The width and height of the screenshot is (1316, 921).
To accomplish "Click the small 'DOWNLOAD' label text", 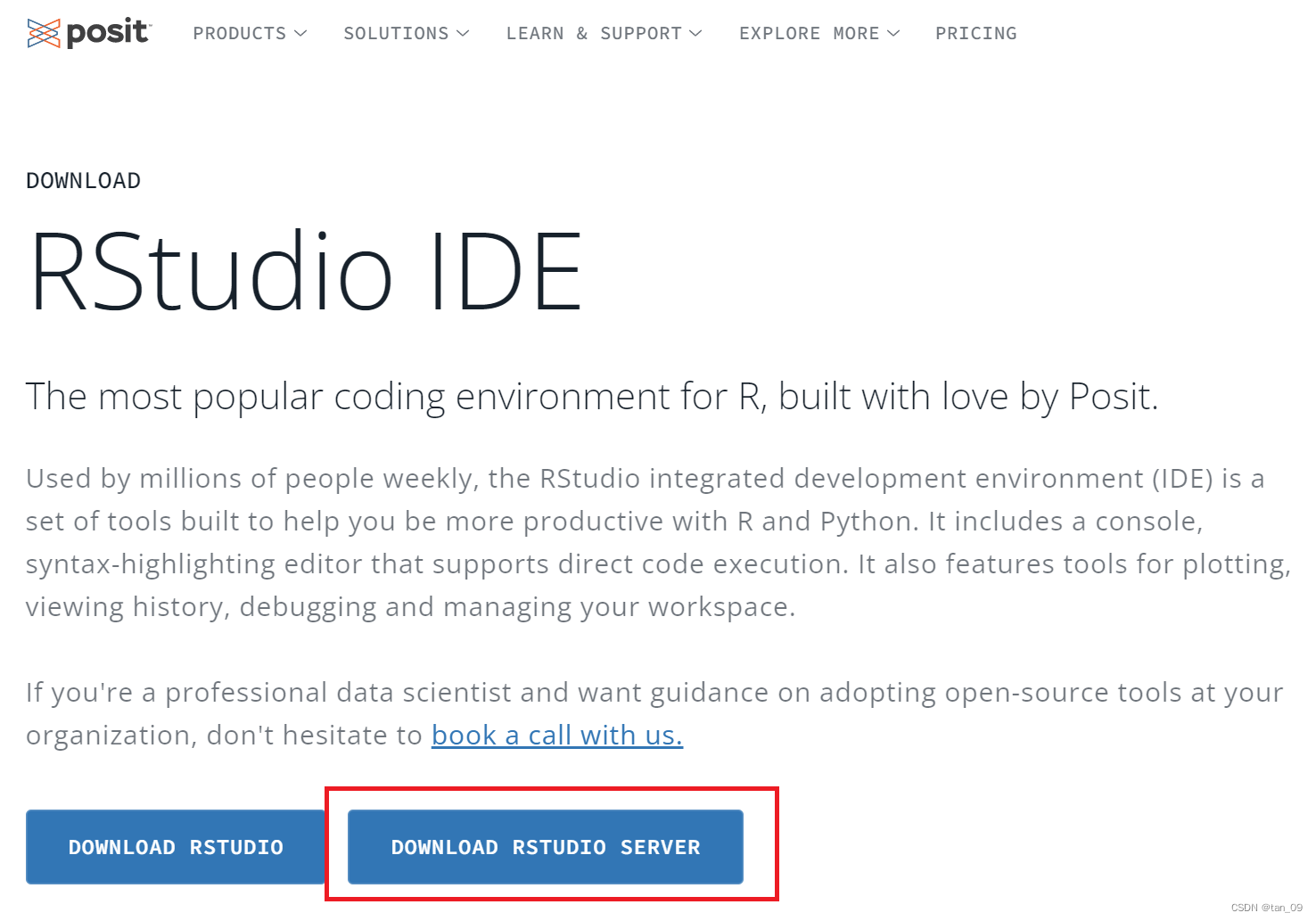I will click(84, 181).
